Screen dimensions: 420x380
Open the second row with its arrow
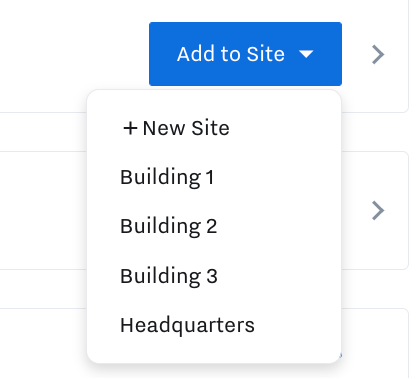[x=378, y=210]
